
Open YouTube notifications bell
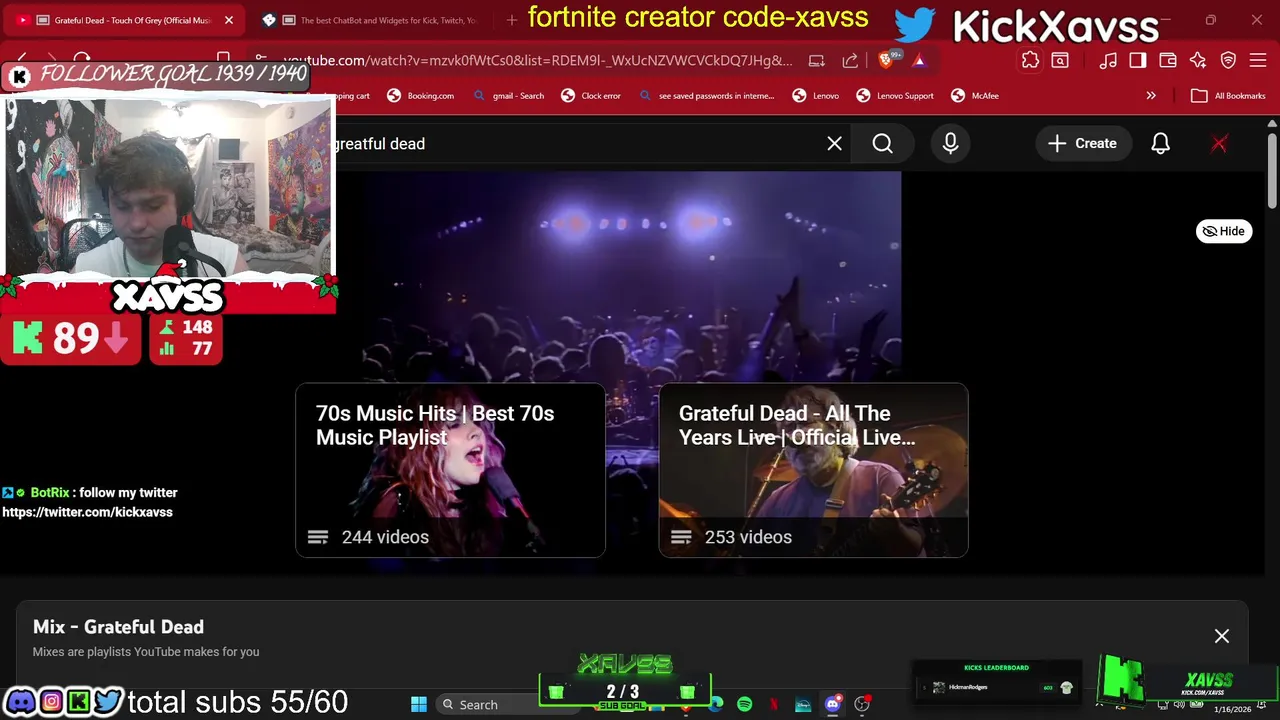click(1160, 144)
